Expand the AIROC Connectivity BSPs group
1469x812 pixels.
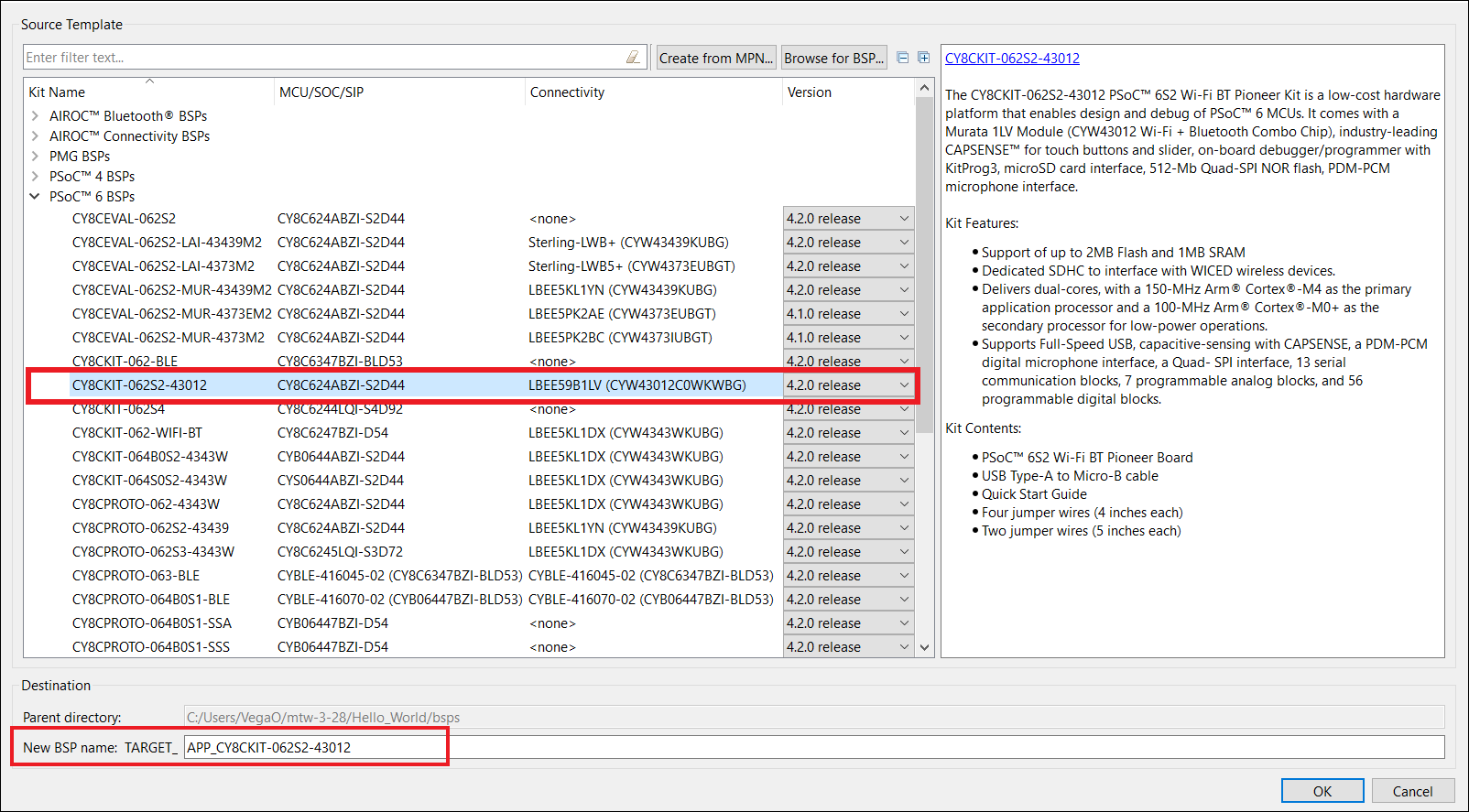tap(35, 136)
